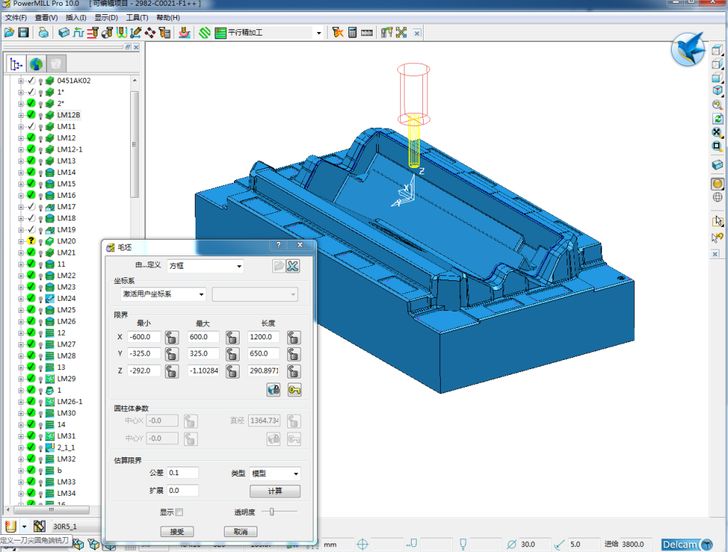Click the tool icon beside 30R5_1
728x552 pixels.
coord(39,526)
